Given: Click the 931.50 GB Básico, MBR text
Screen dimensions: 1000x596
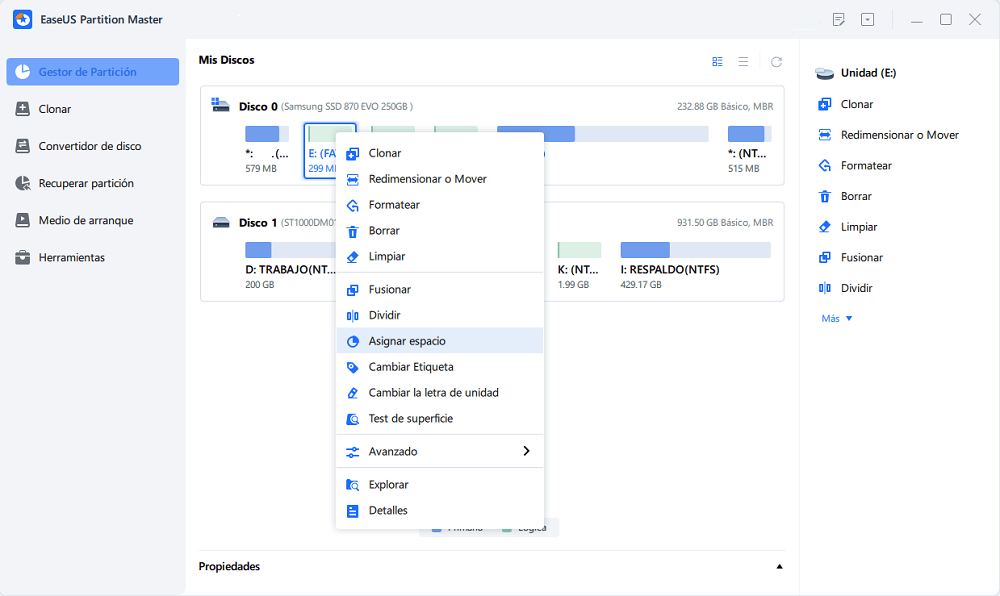Looking at the screenshot, I should click(x=725, y=222).
